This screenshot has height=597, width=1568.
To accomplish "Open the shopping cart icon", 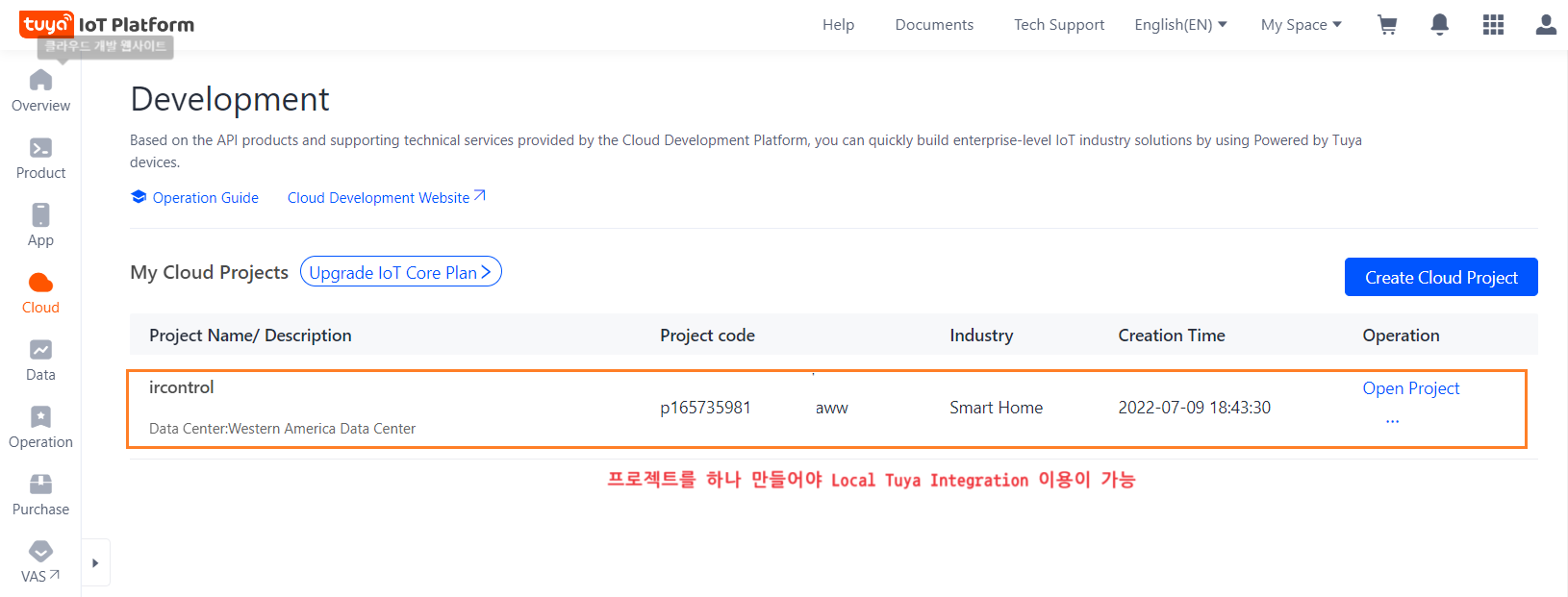I will [1387, 25].
